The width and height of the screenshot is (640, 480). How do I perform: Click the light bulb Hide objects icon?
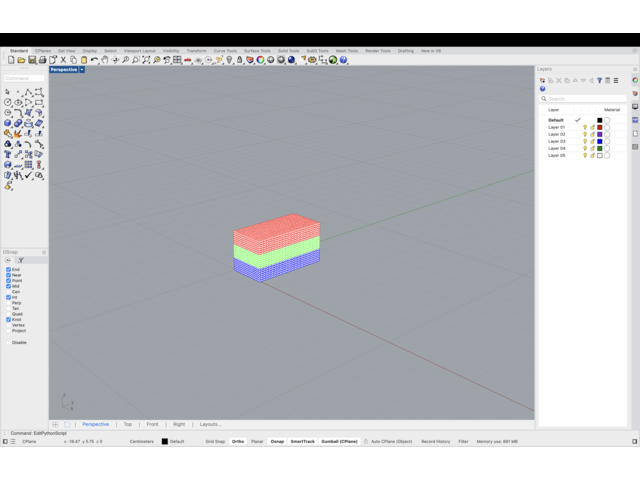click(229, 60)
